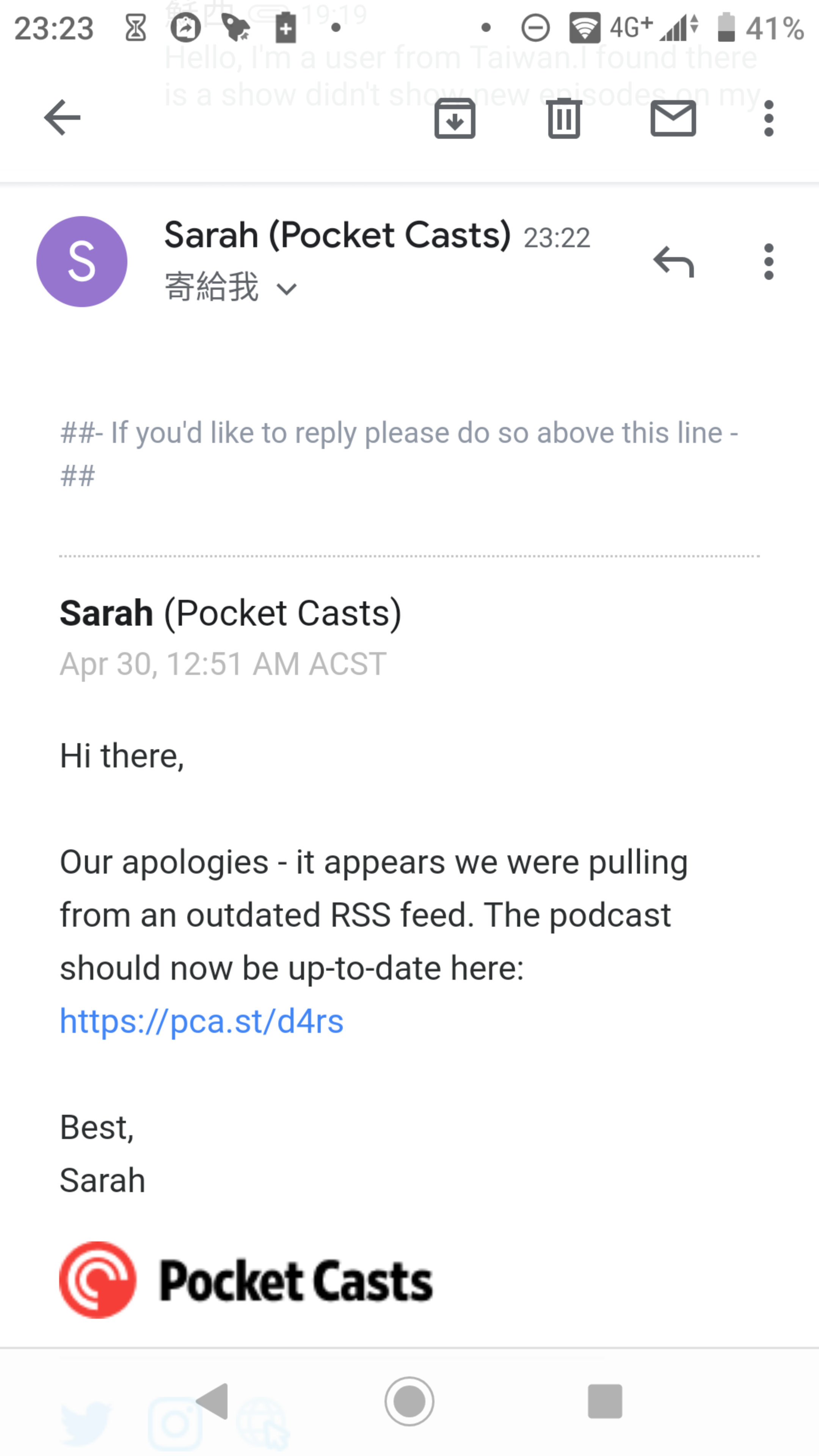Tap the Android home button

pyautogui.click(x=409, y=1401)
